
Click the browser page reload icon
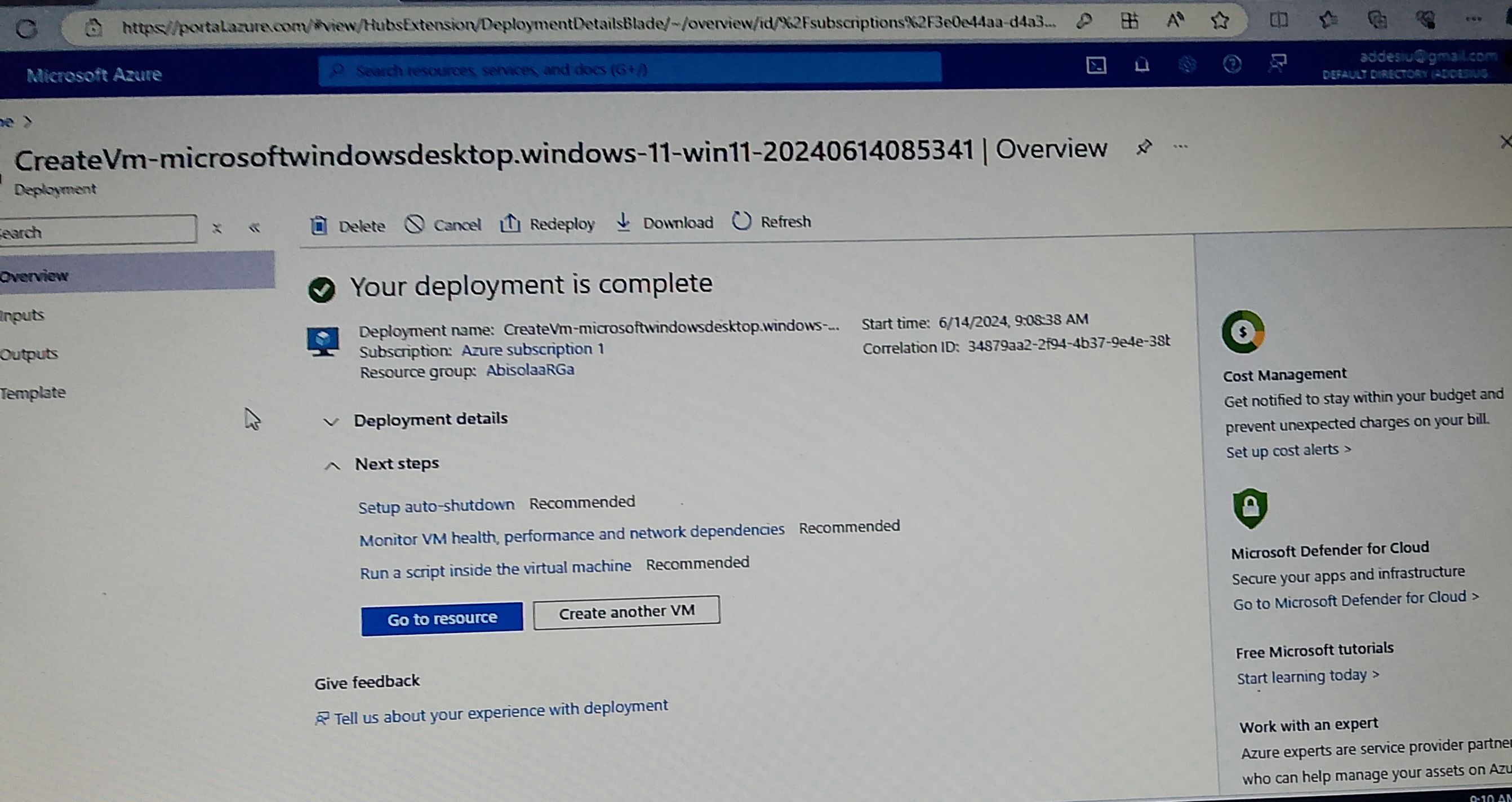click(26, 28)
